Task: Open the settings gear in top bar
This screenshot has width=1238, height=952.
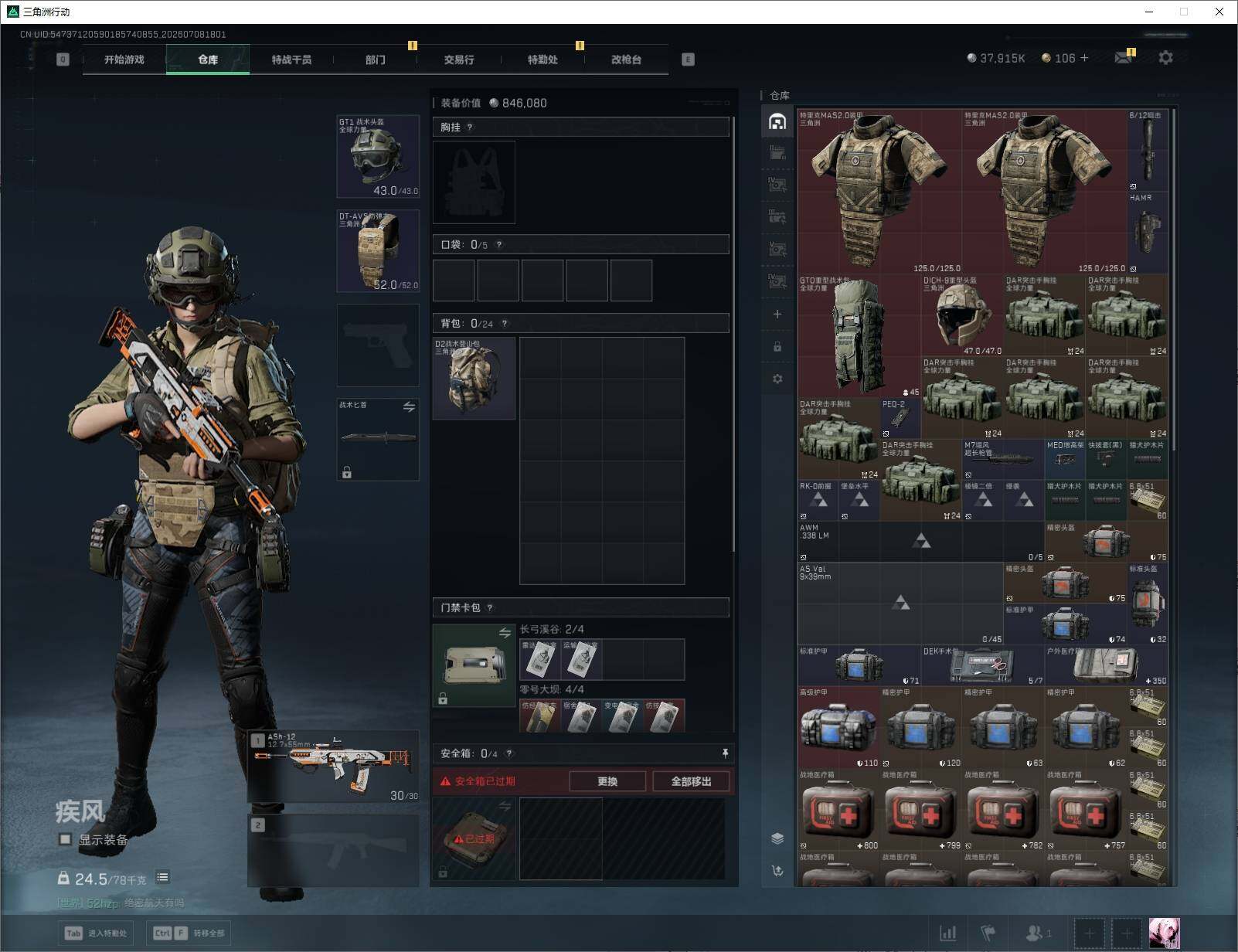Action: 1165,58
